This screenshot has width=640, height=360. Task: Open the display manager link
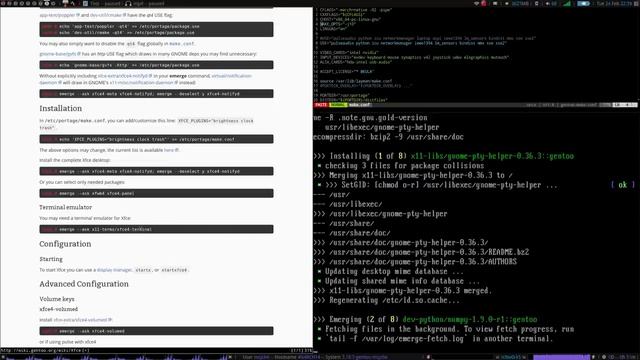(x=114, y=270)
